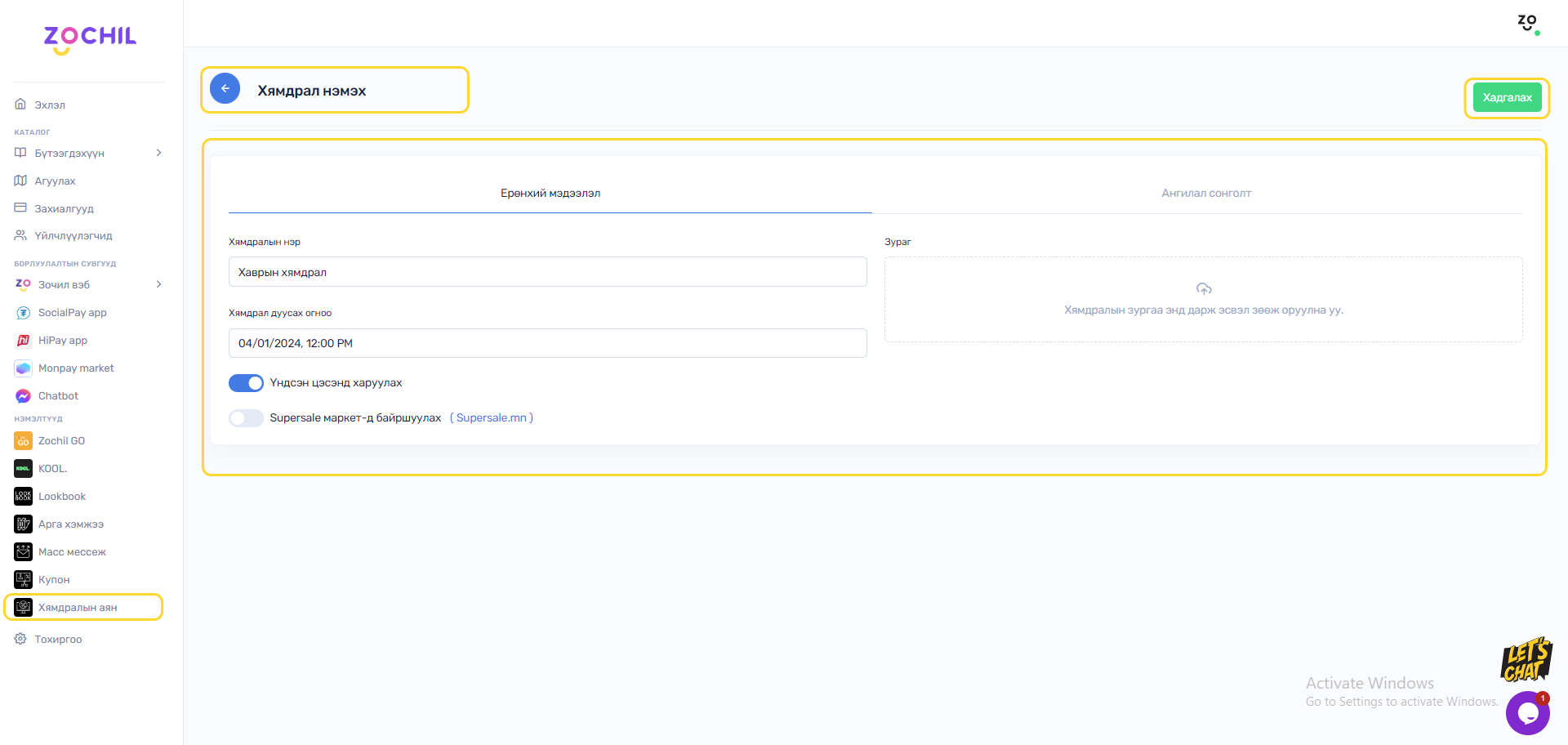Click the blue back arrow button
The image size is (1568, 745).
click(225, 89)
